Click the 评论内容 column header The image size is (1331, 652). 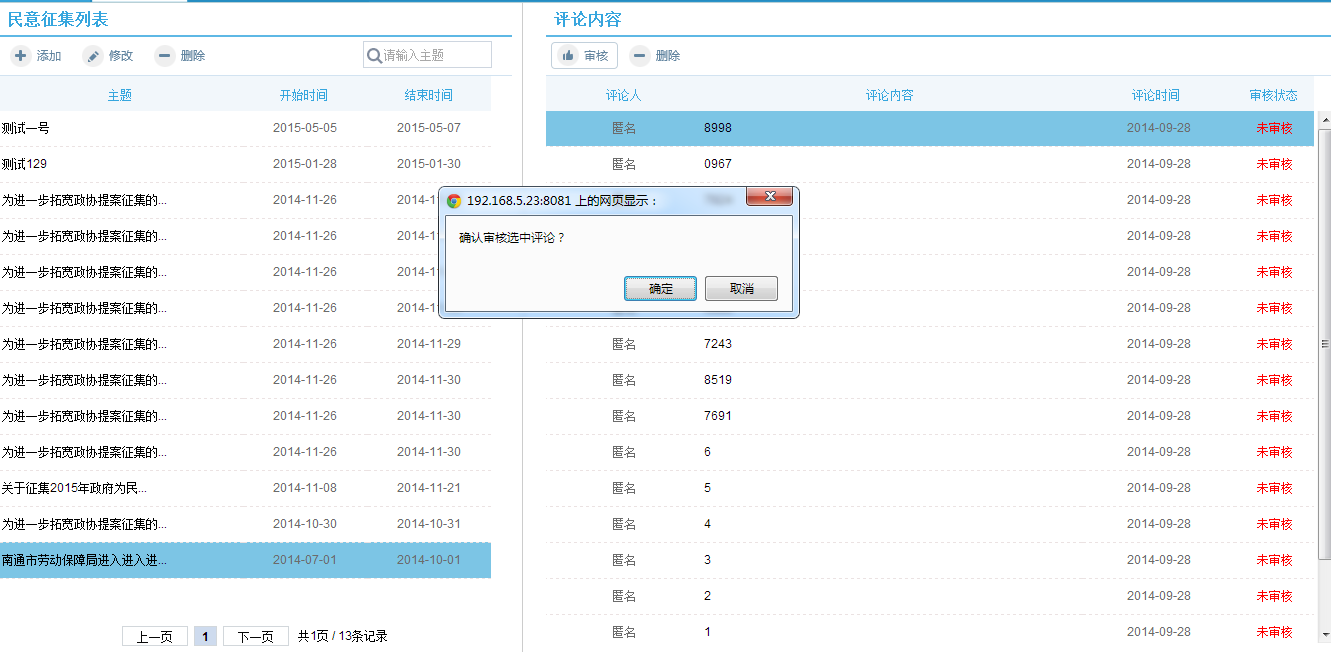[890, 95]
